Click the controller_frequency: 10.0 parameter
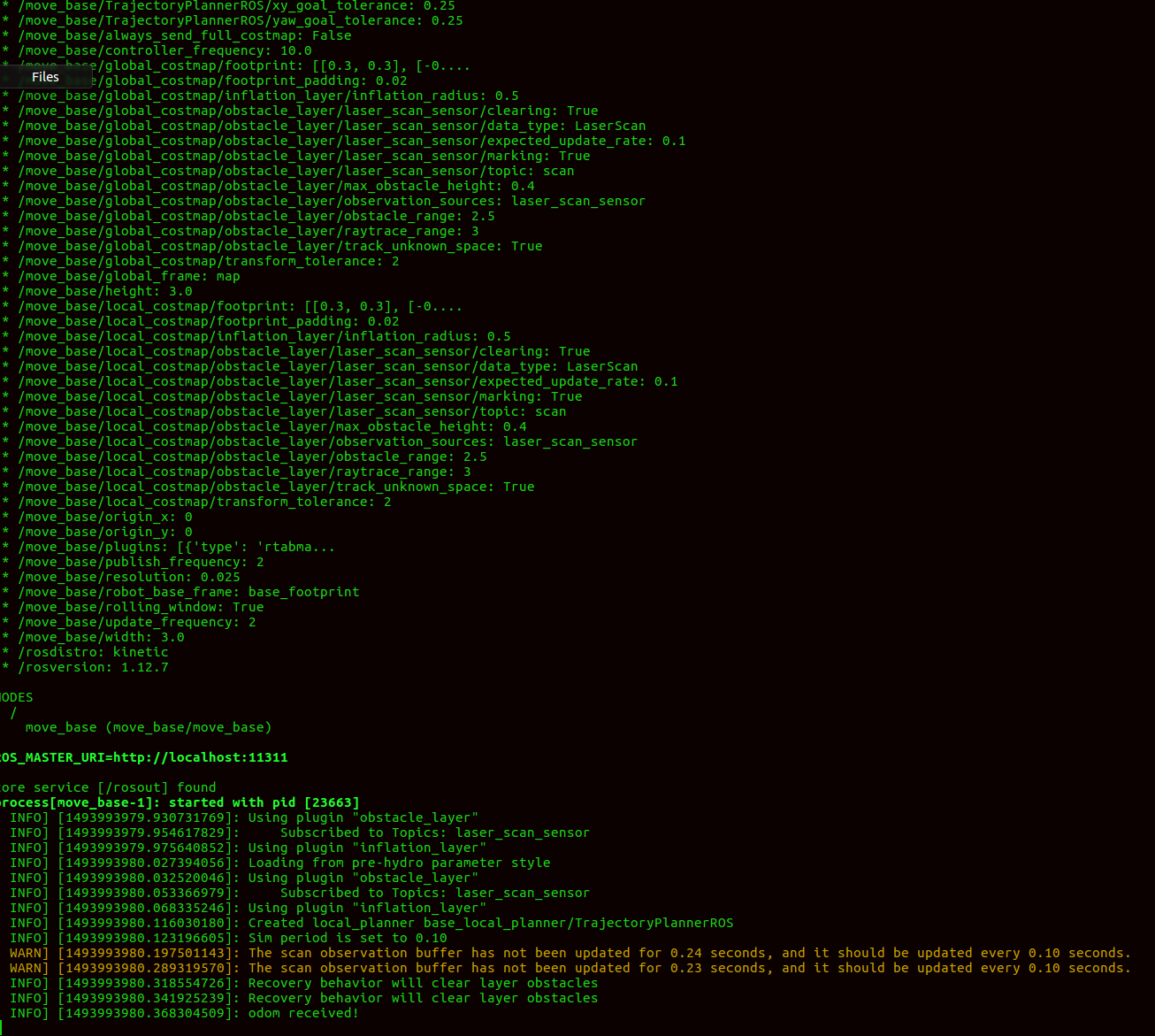The image size is (1155, 1036). point(164,50)
